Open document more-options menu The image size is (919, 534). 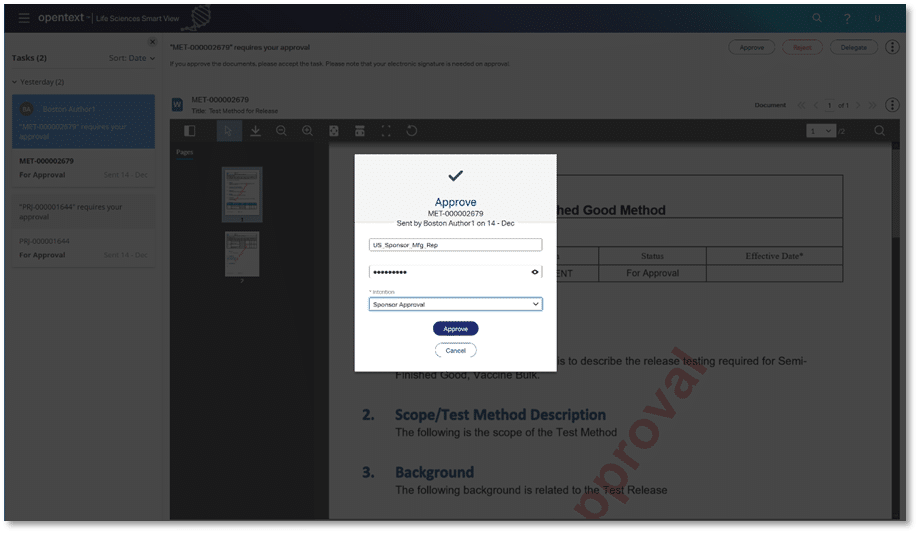892,105
